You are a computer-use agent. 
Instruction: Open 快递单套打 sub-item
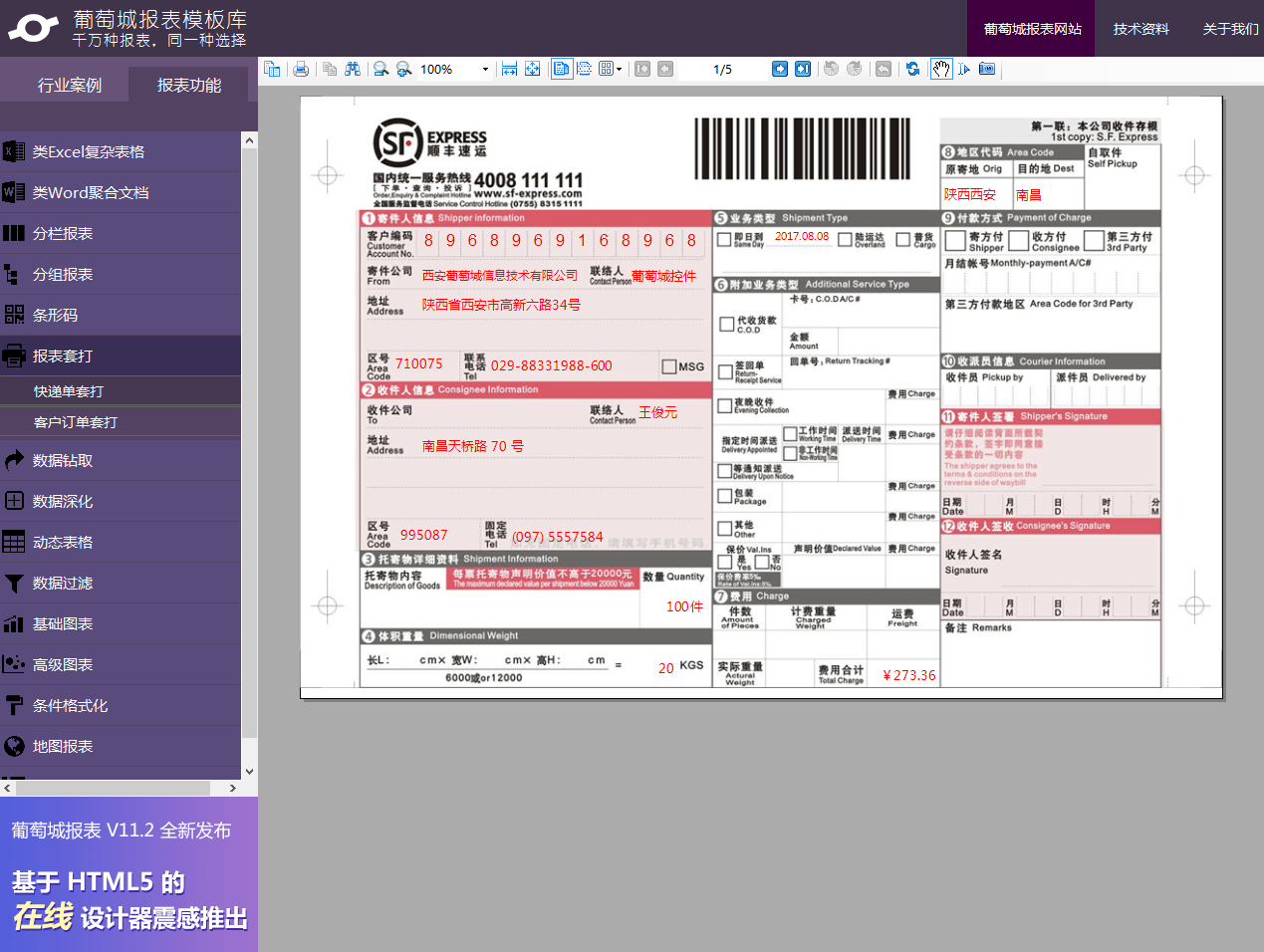121,391
